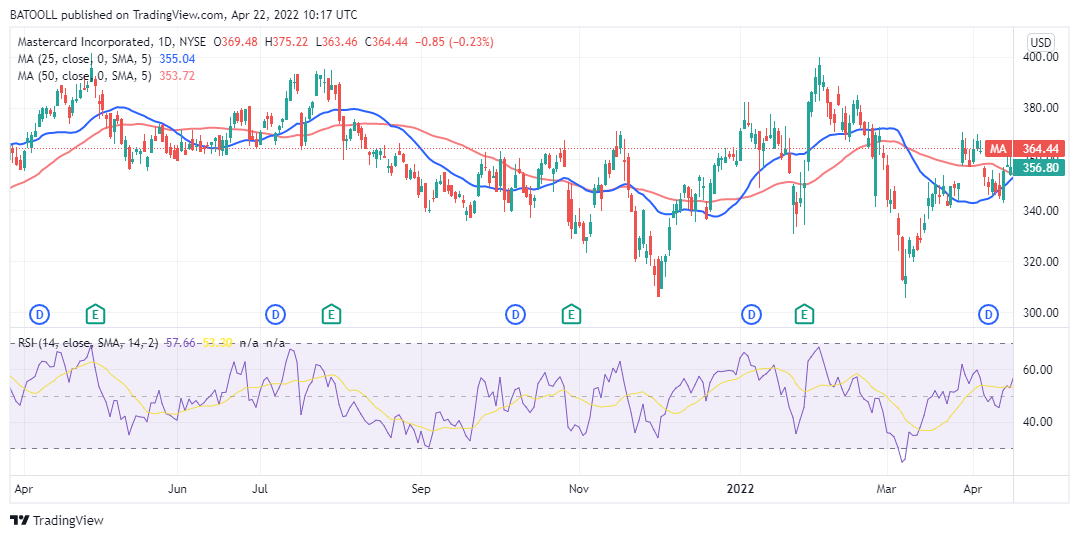The height and width of the screenshot is (538, 1079).
Task: Click the USD currency button
Action: coord(1039,41)
